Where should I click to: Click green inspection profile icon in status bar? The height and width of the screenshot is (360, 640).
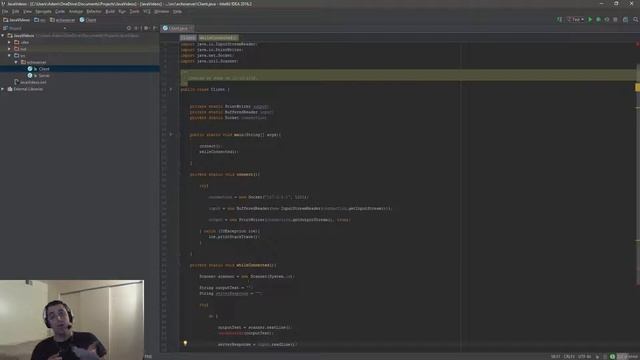tap(612, 357)
